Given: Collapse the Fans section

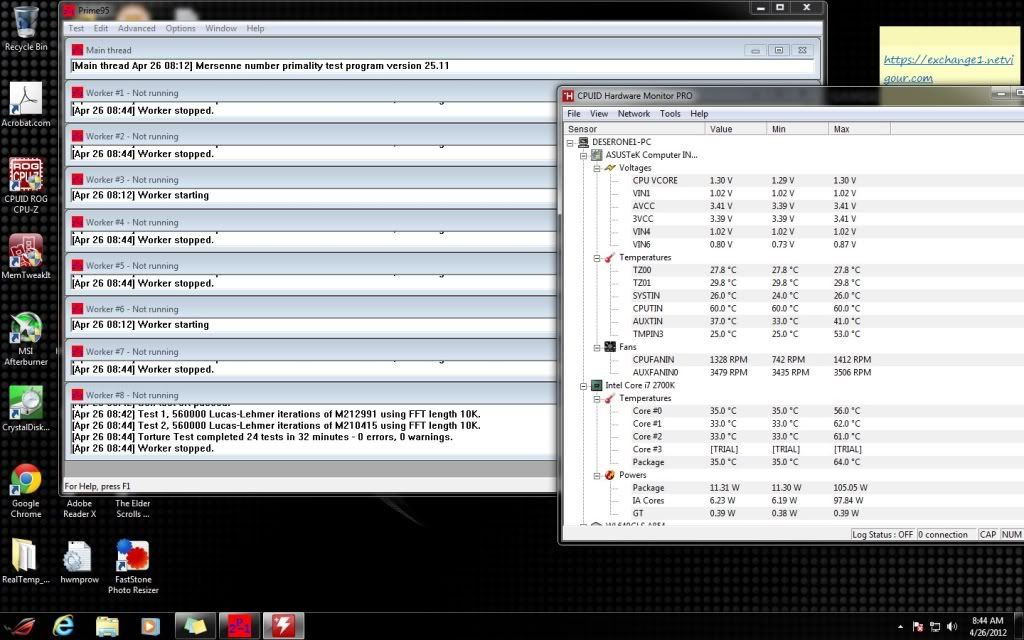Looking at the screenshot, I should 597,347.
